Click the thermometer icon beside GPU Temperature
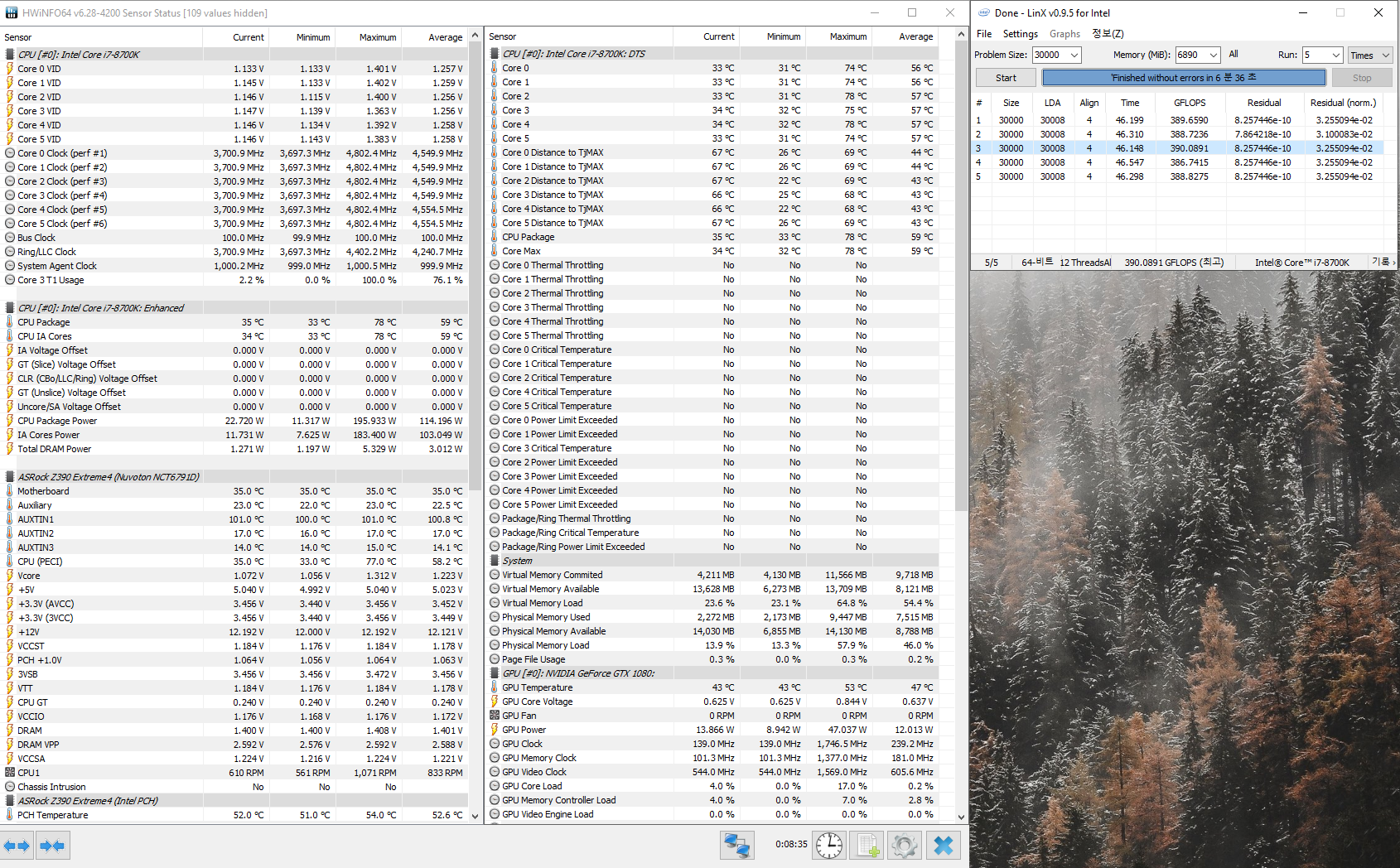The height and width of the screenshot is (868, 1400). coord(495,687)
